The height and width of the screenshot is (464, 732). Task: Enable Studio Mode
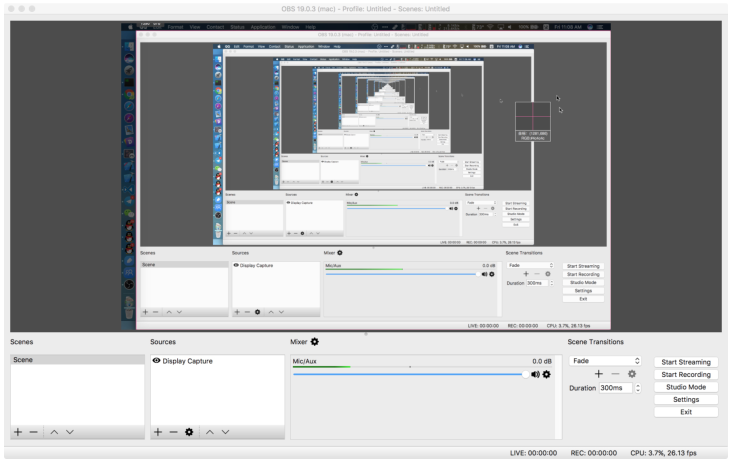686,387
